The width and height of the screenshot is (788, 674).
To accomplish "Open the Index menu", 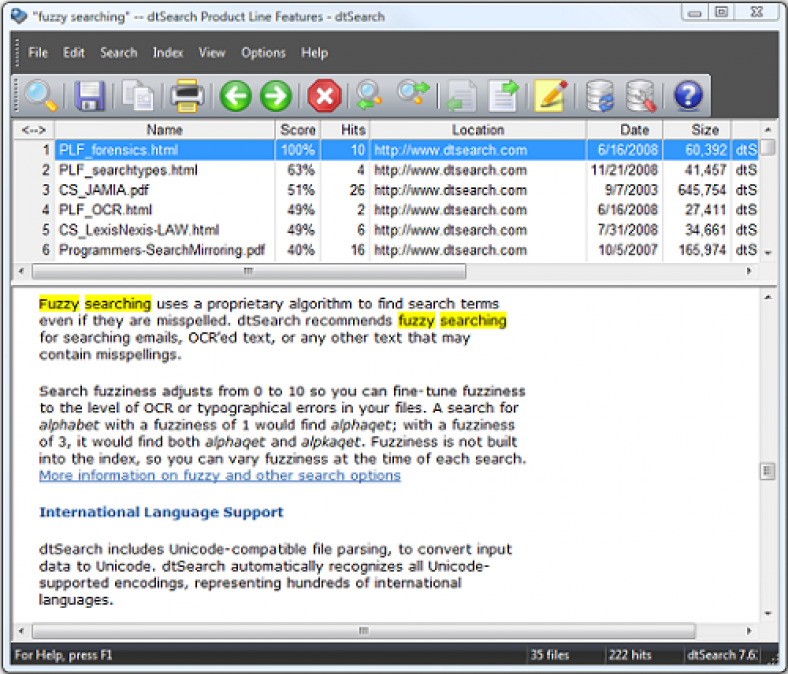I will (x=168, y=53).
